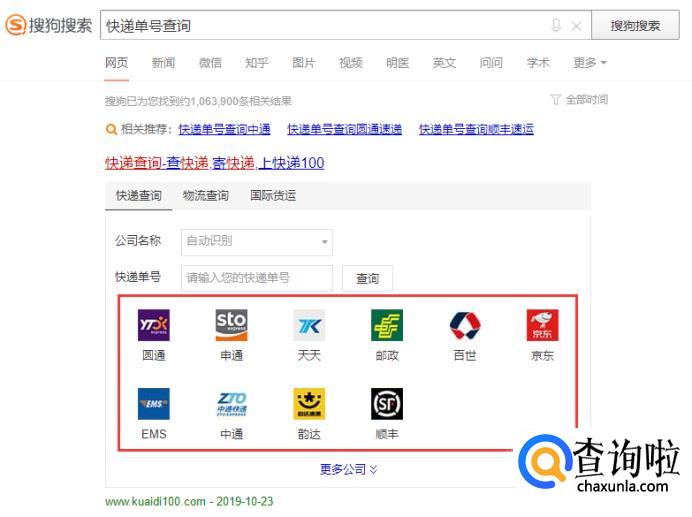The image size is (692, 517).
Task: Select the 天天 express icon
Action: [x=309, y=325]
